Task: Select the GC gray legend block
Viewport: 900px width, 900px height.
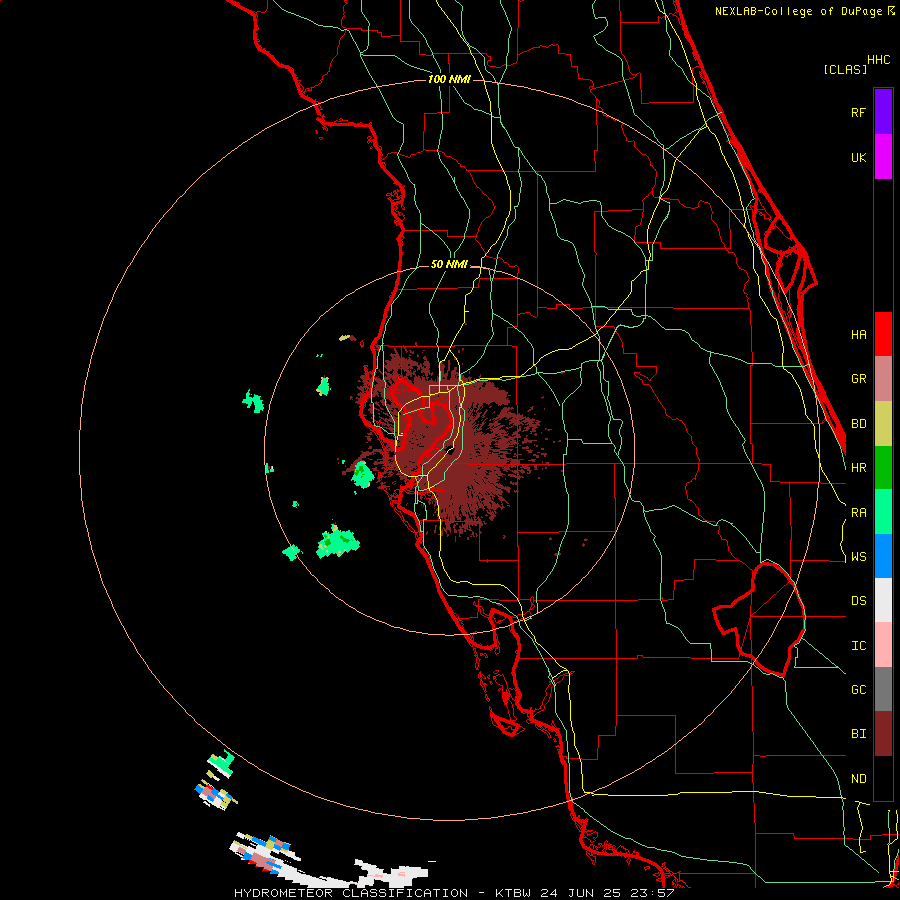Action: pos(883,689)
